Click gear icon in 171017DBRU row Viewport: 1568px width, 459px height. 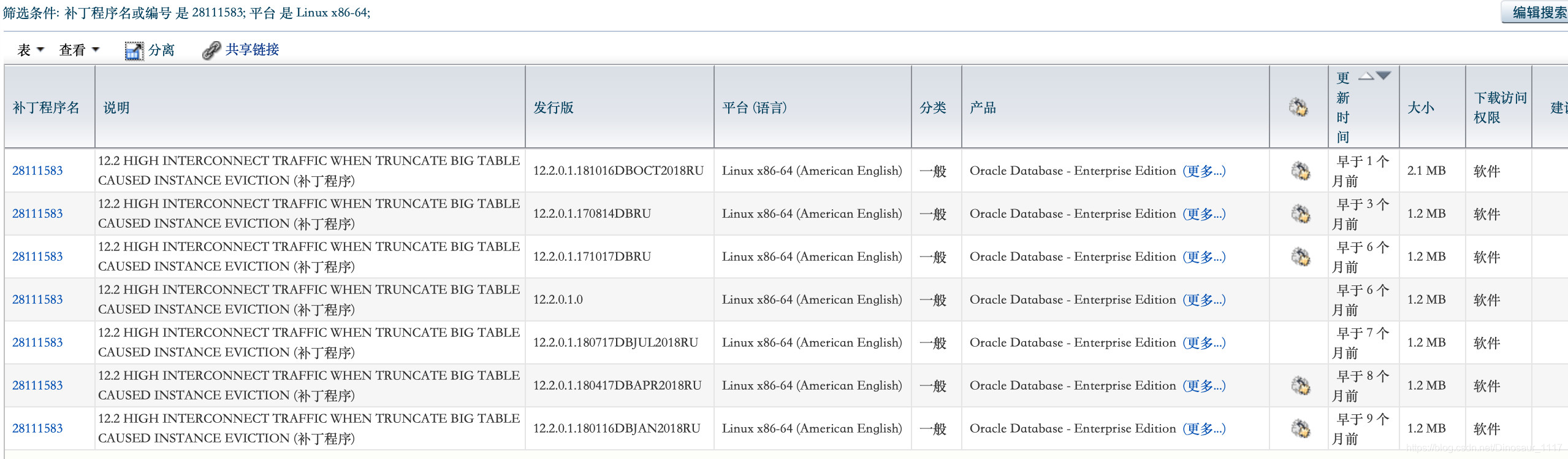pyautogui.click(x=1300, y=257)
